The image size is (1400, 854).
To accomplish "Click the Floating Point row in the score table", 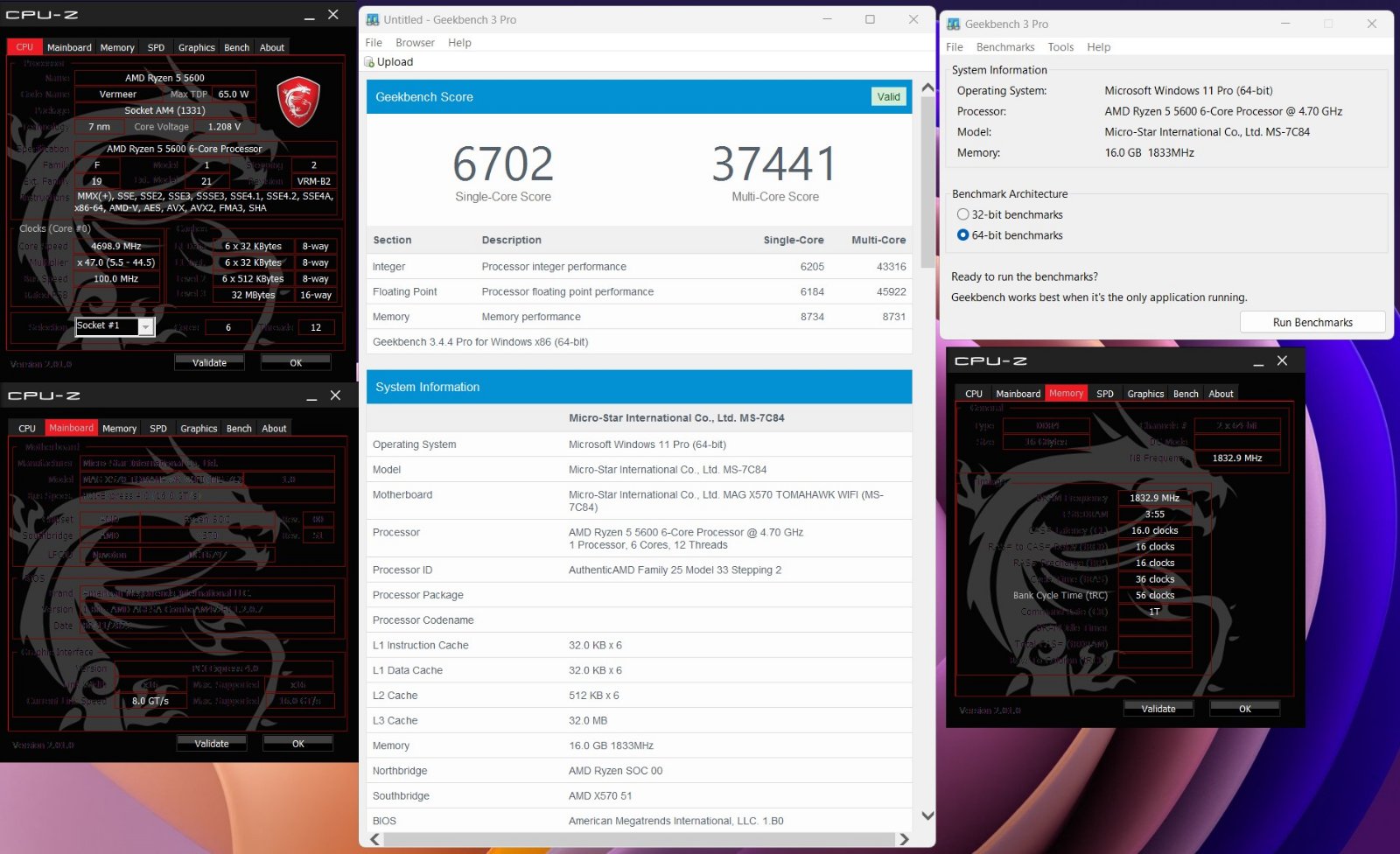I will [x=639, y=291].
